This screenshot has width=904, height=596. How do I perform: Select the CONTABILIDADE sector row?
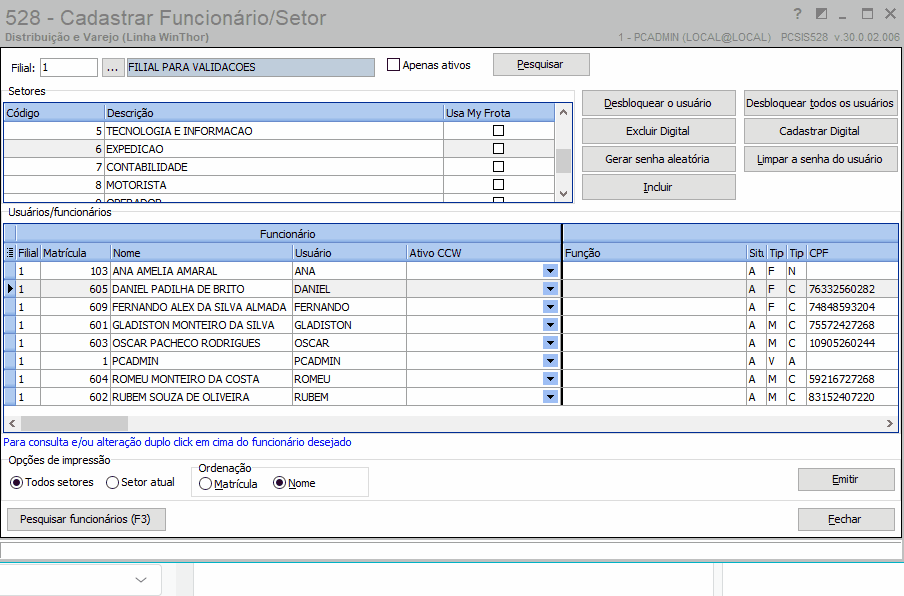pyautogui.click(x=279, y=167)
